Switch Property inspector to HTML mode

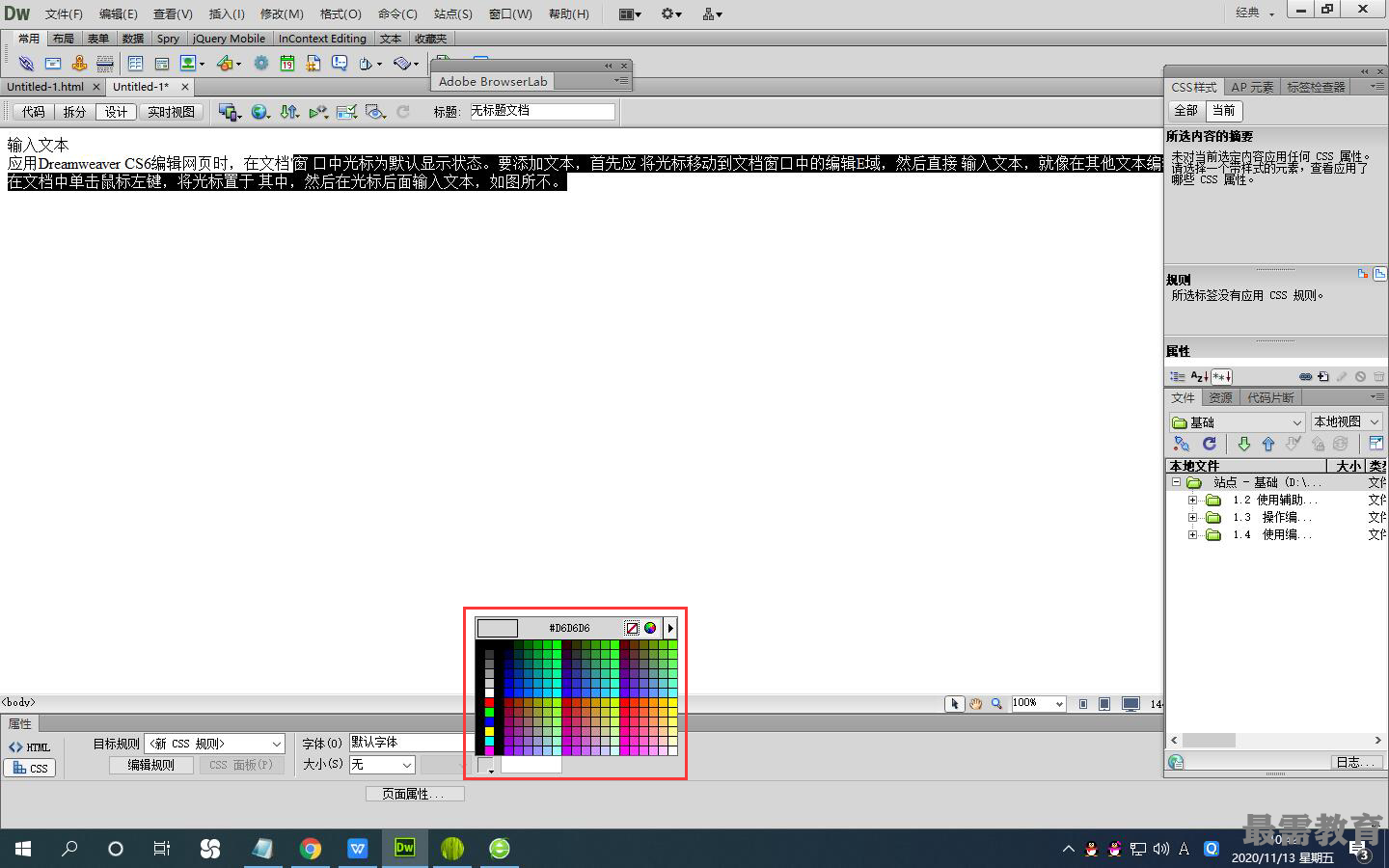(30, 746)
